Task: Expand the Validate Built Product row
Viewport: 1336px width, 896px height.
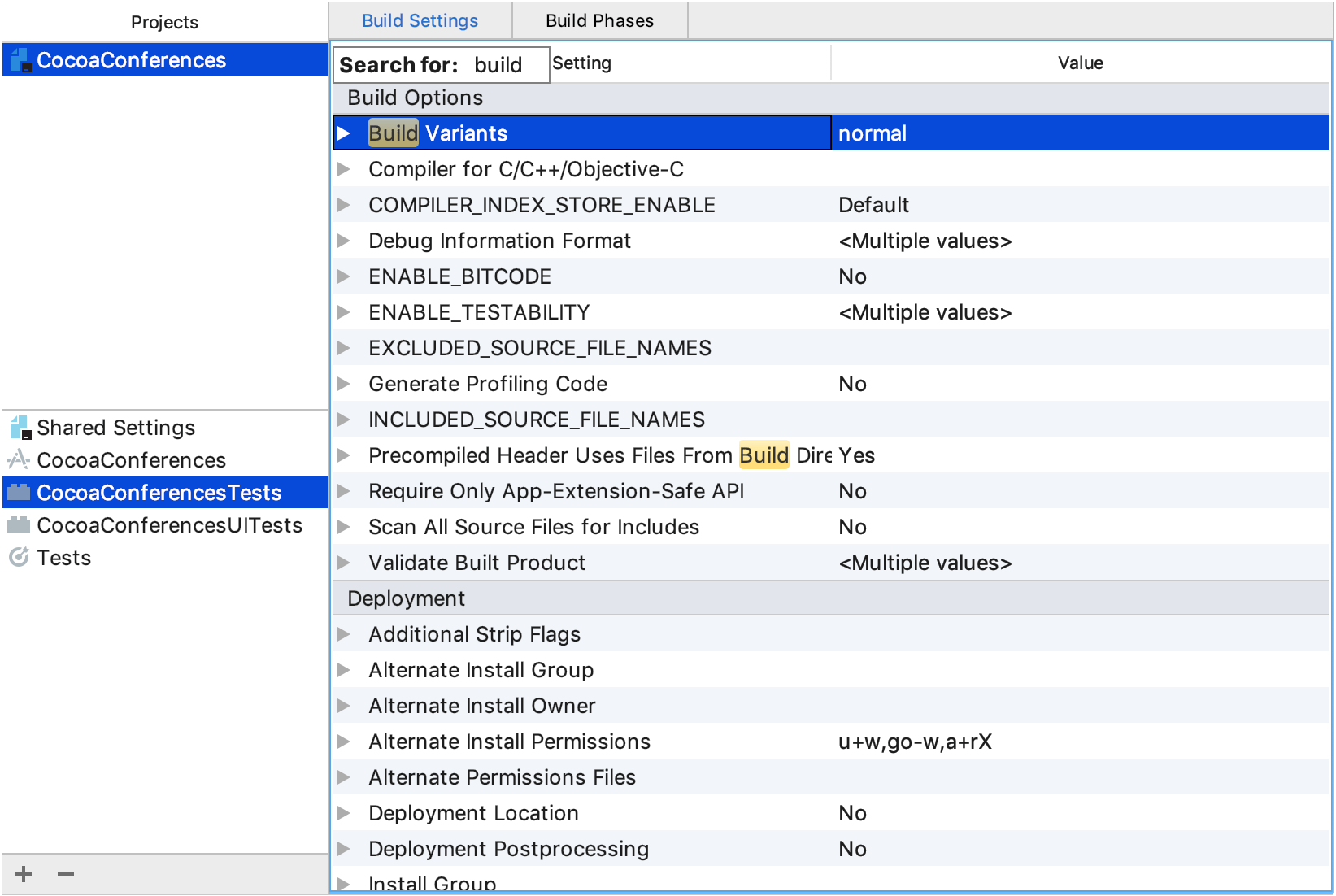Action: point(344,563)
